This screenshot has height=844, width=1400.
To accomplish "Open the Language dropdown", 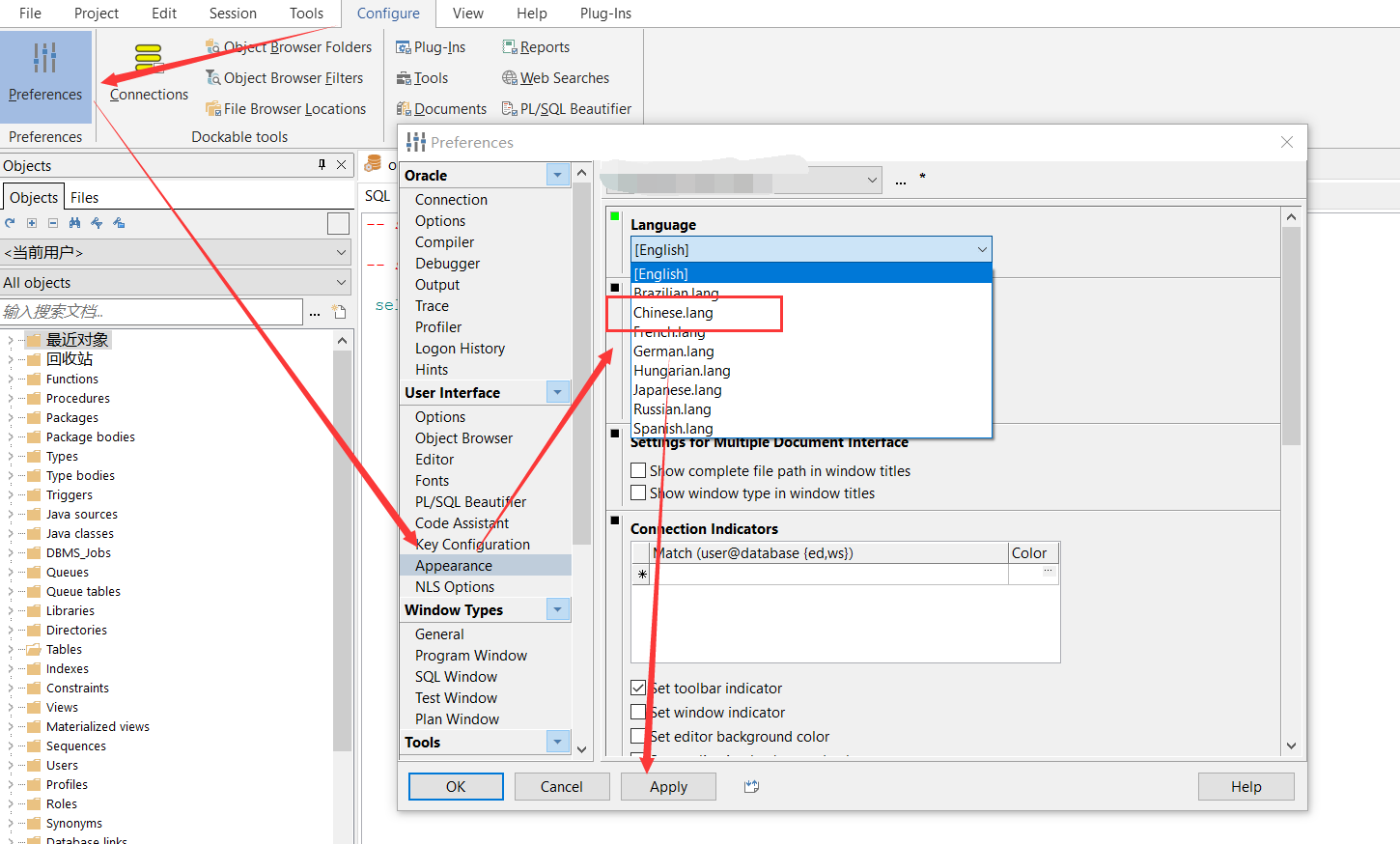I will click(811, 249).
